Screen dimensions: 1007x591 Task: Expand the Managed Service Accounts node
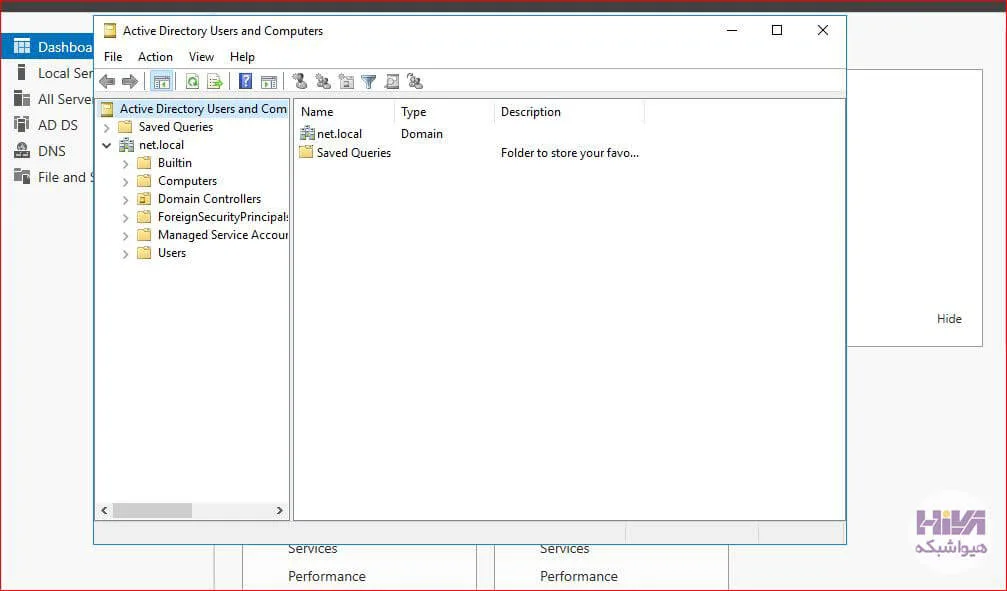pos(125,236)
